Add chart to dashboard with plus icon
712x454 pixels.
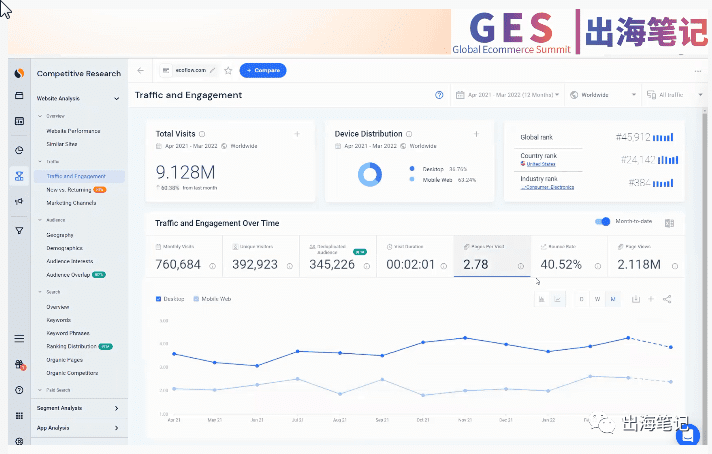click(651, 299)
